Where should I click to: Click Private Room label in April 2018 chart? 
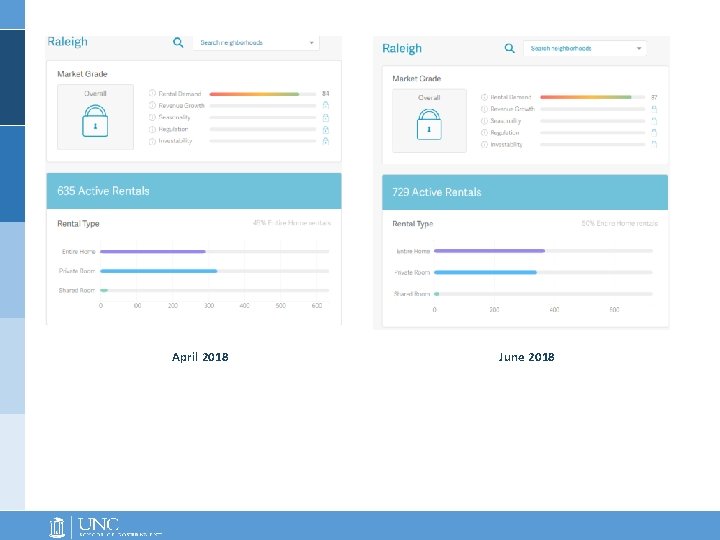point(77,271)
